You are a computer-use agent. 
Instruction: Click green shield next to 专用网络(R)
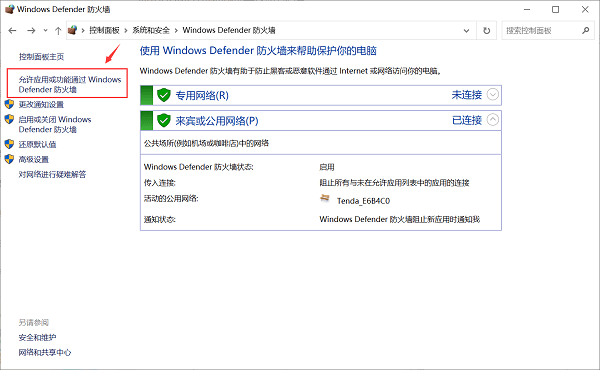tap(164, 95)
